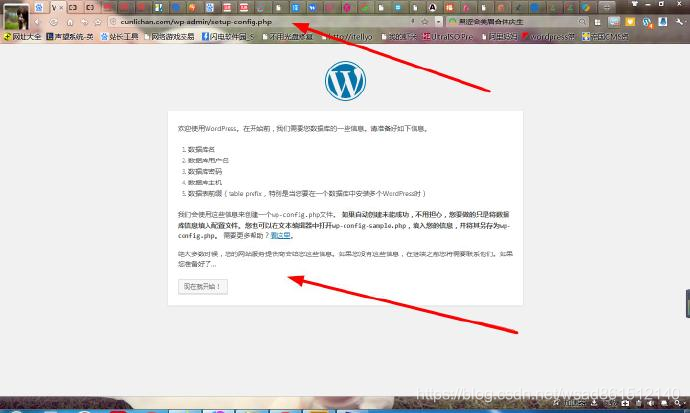
Task: Switch to the tab with the black 'A' icon
Action: click(433, 7)
